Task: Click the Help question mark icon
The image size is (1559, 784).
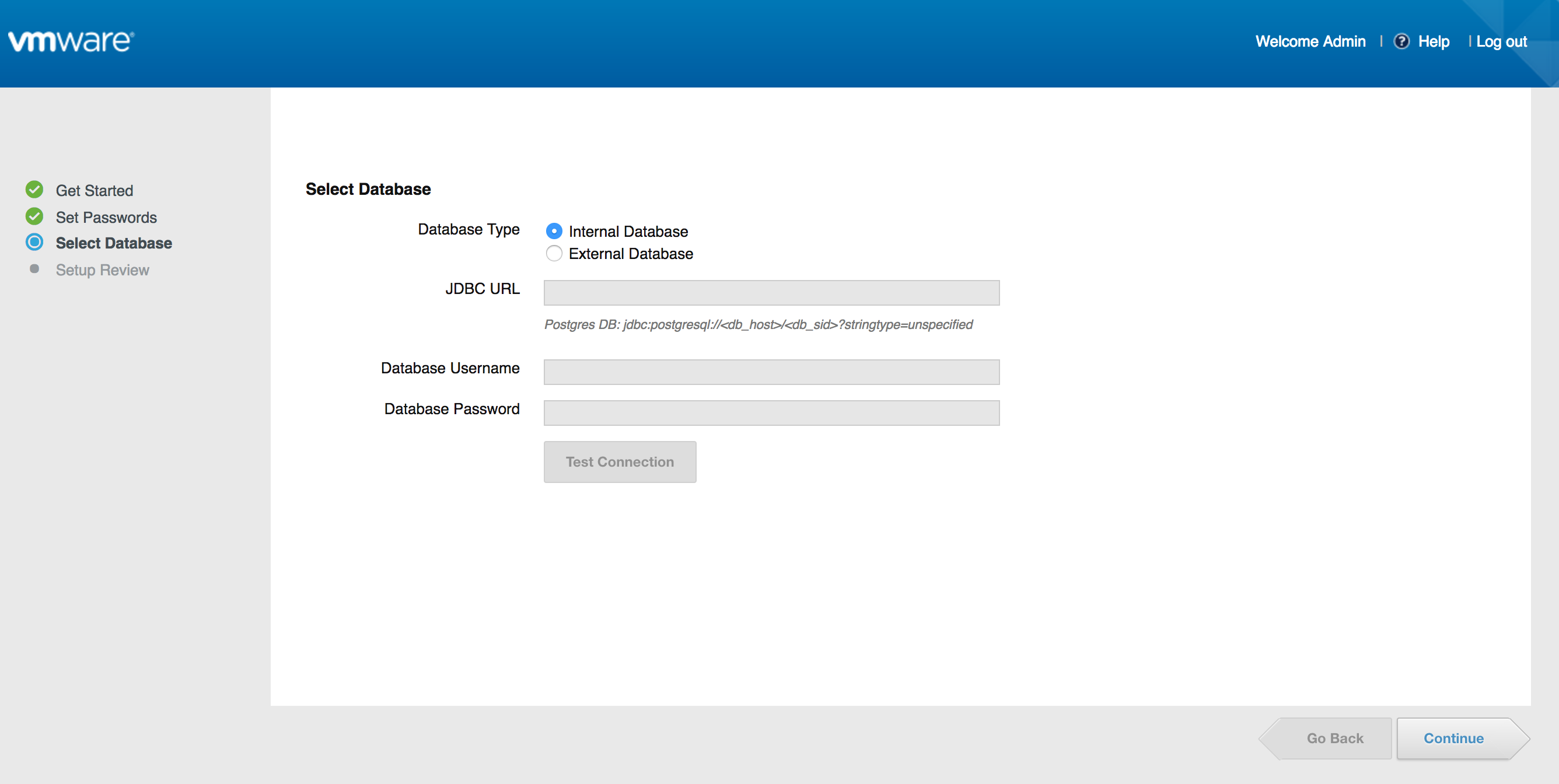Action: point(1401,41)
